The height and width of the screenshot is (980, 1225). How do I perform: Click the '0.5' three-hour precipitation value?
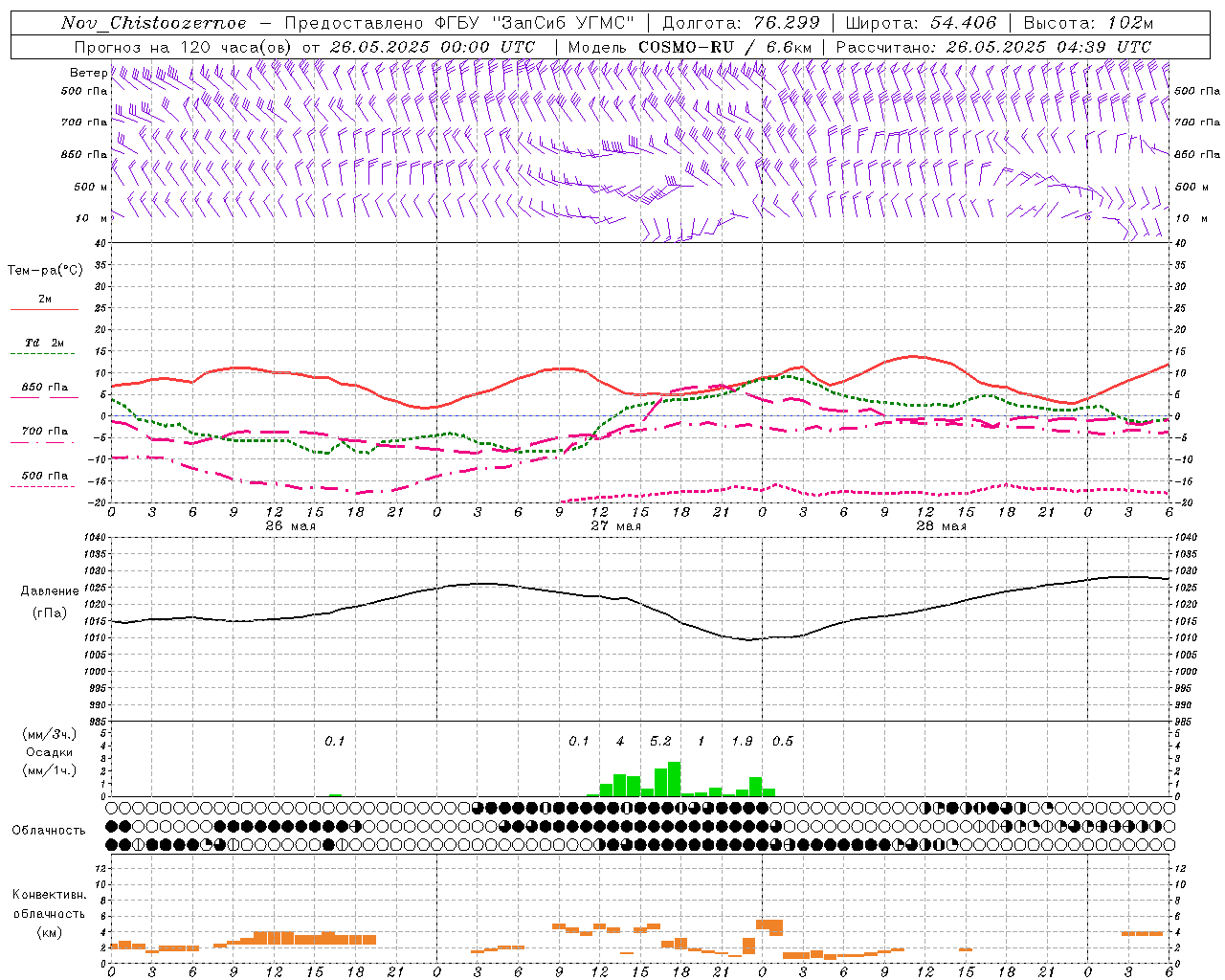pyautogui.click(x=783, y=741)
